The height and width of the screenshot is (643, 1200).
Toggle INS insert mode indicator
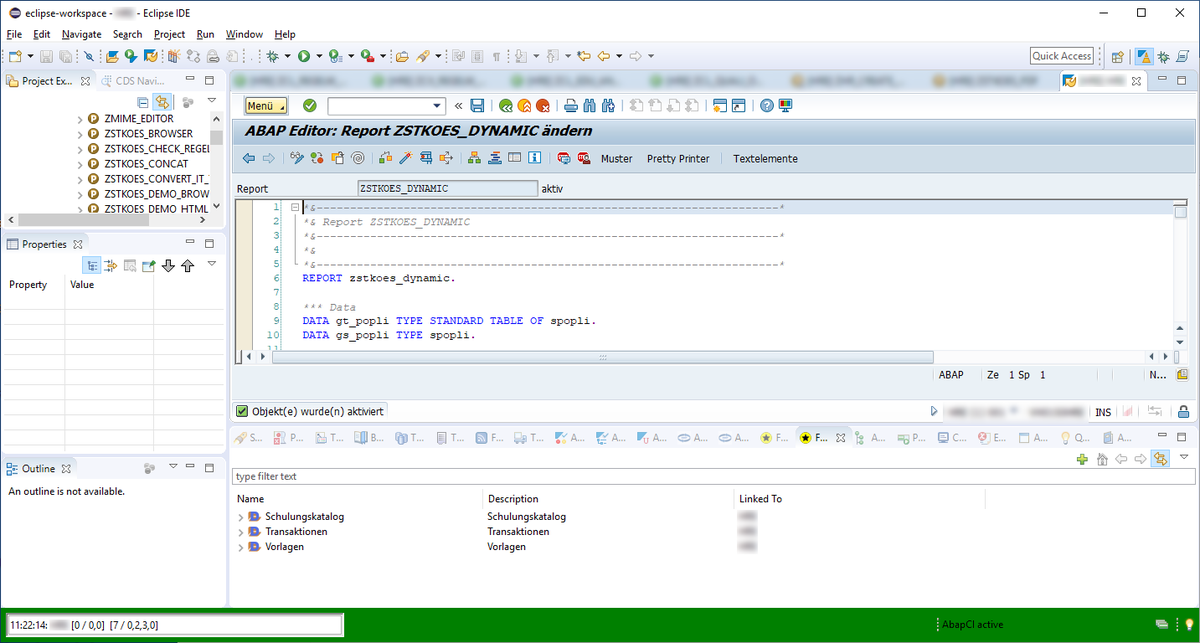click(1103, 412)
